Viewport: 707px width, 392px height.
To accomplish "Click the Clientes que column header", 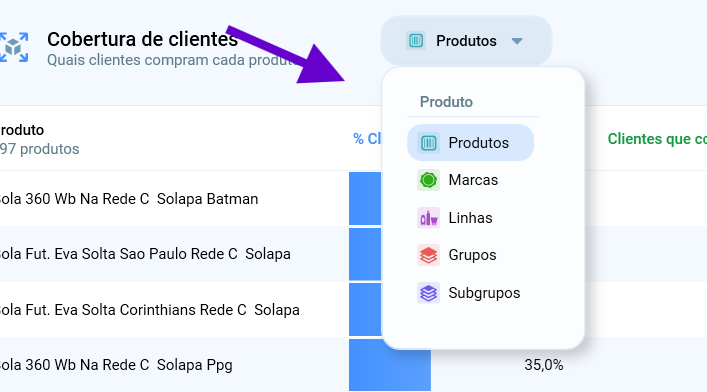I will click(x=657, y=139).
